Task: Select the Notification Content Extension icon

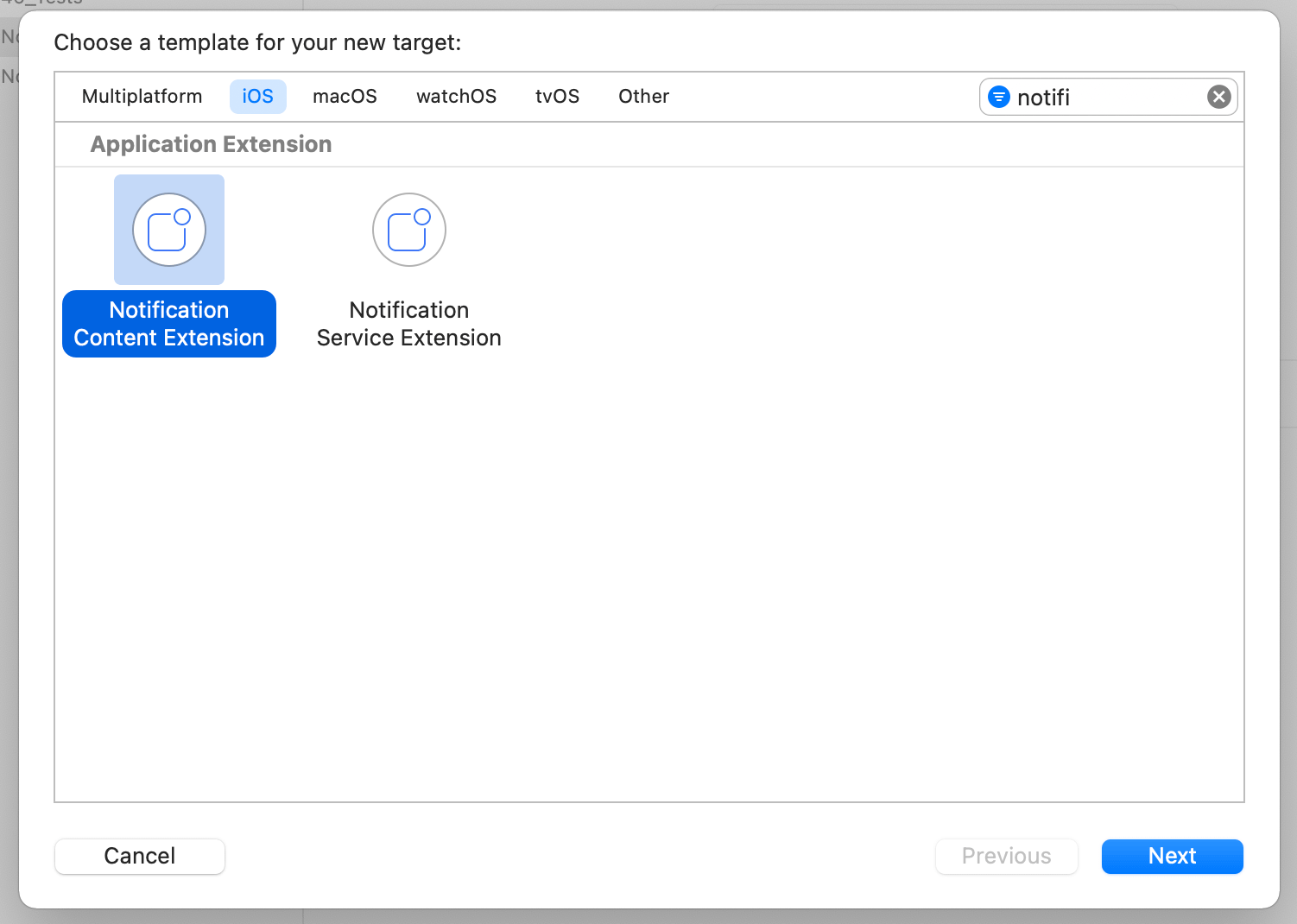Action: coord(169,230)
